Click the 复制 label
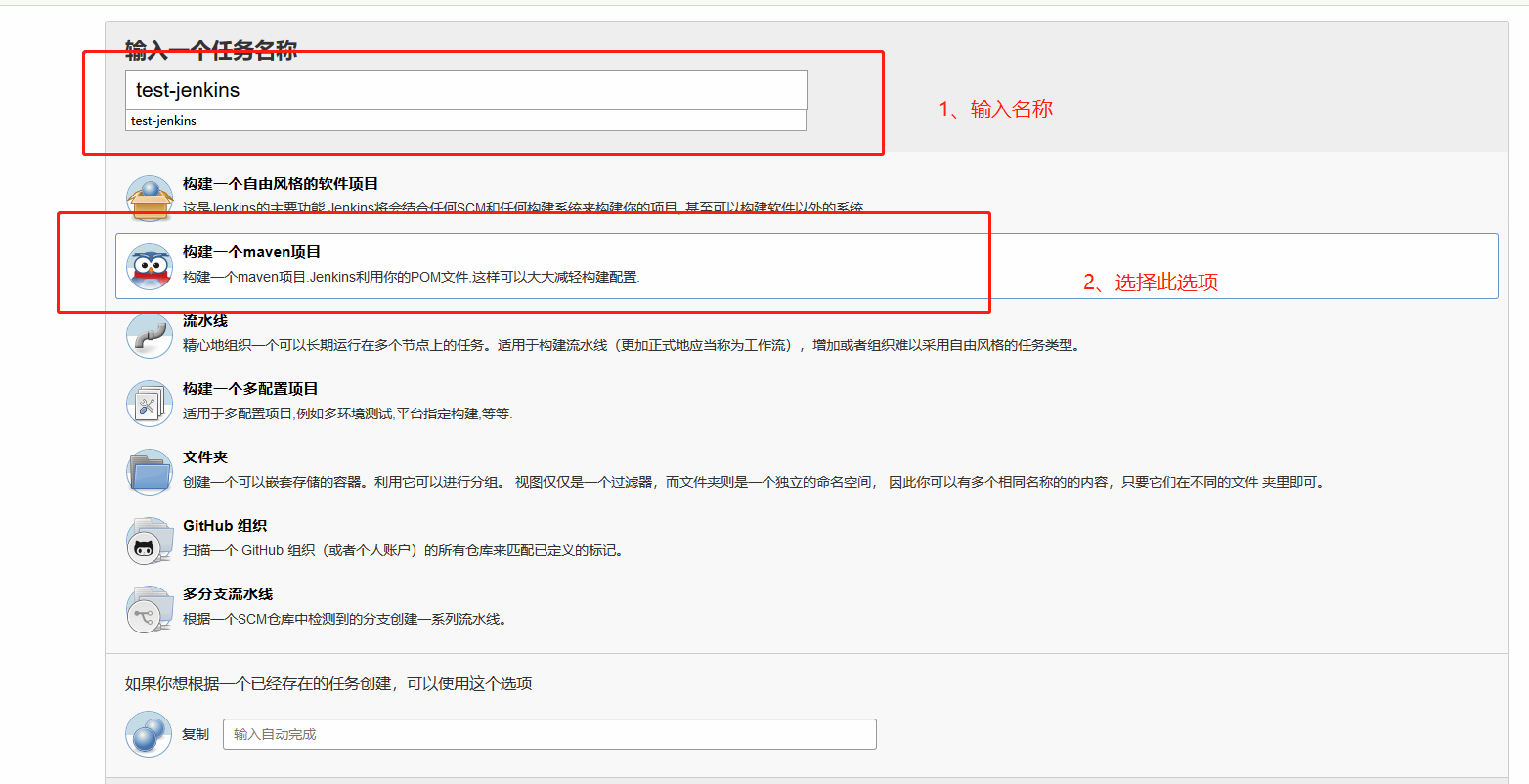Screen dimensions: 1529x784 coord(196,734)
